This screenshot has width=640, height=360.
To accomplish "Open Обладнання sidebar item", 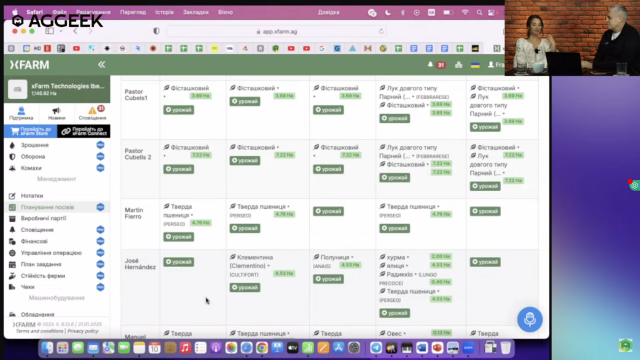I will [x=38, y=314].
